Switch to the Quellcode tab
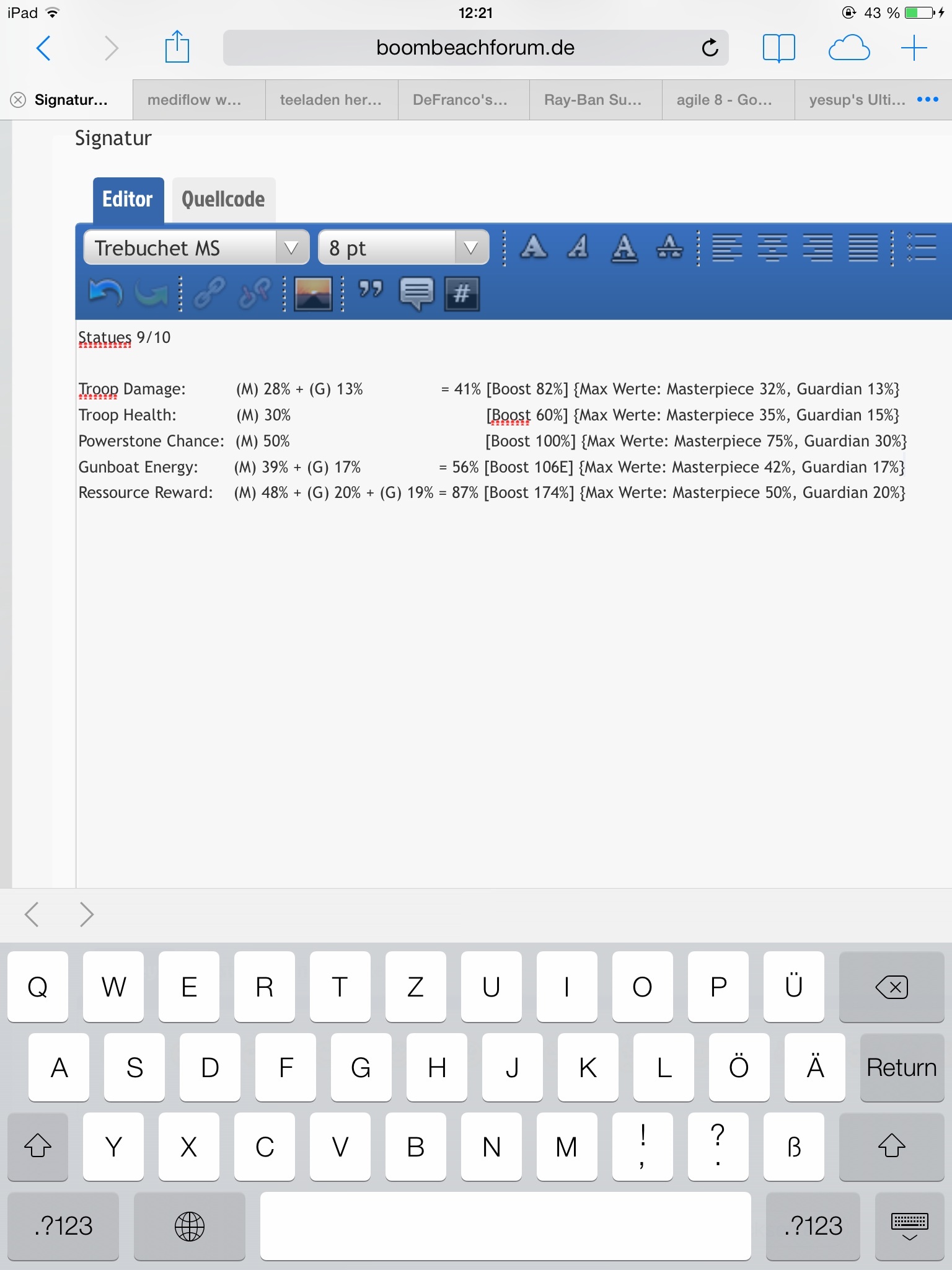952x1270 pixels. (x=223, y=200)
